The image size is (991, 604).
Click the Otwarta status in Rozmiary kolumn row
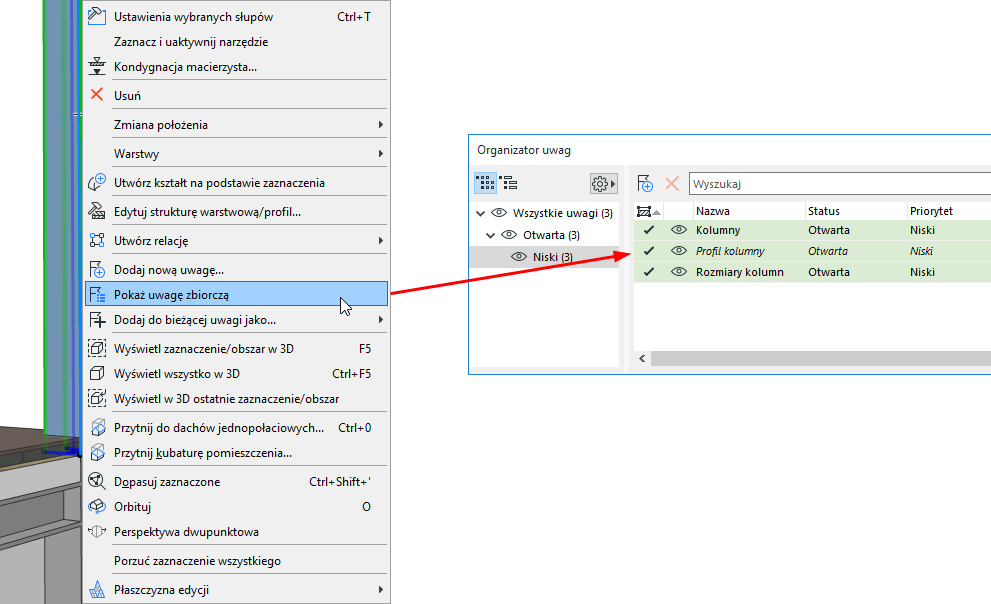tap(829, 272)
